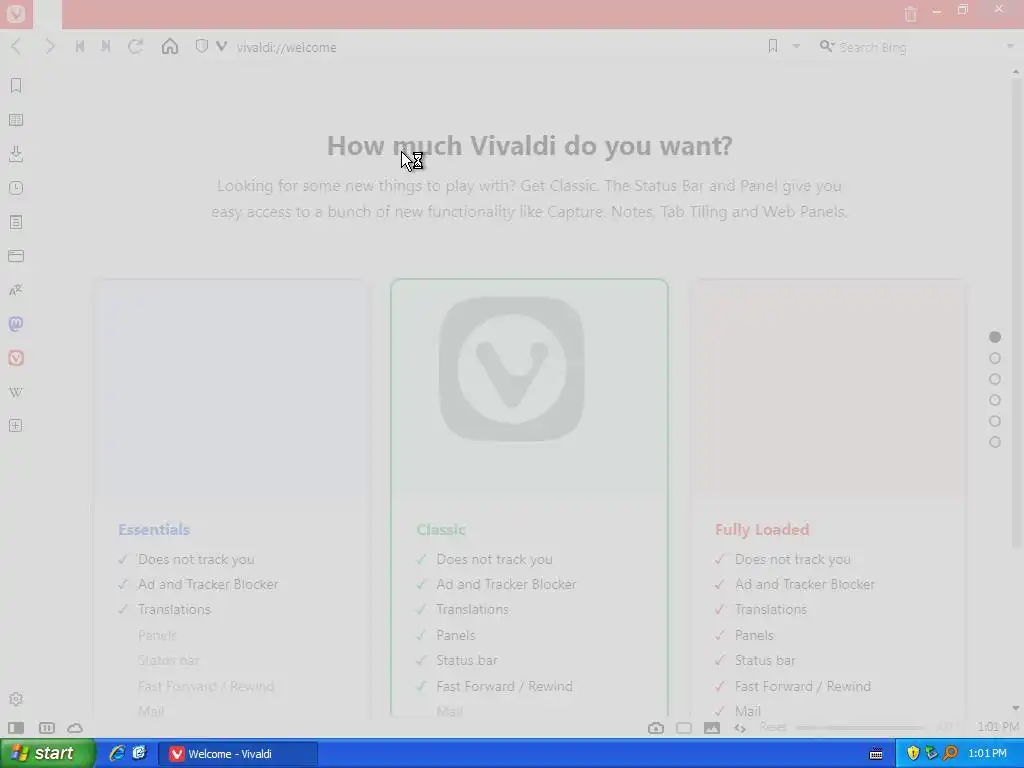Select the fourth page indicator dot
Viewport: 1024px width, 768px height.
(x=995, y=400)
